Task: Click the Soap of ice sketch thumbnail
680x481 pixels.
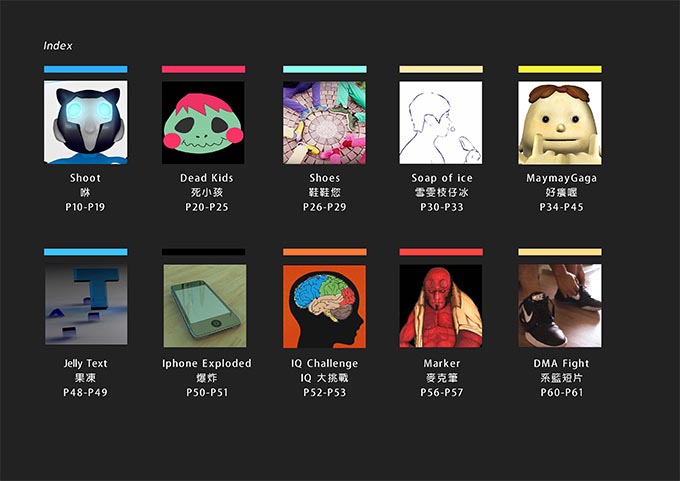Action: pos(441,122)
